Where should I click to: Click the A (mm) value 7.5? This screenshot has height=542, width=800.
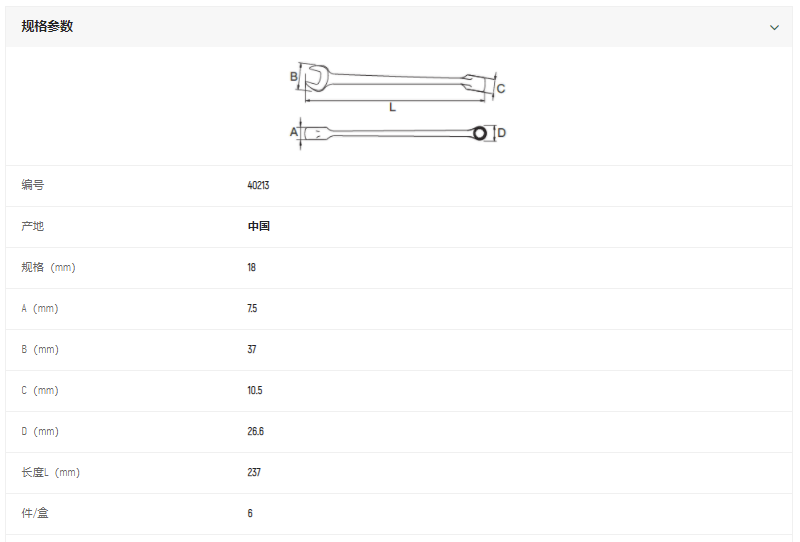pyautogui.click(x=252, y=308)
